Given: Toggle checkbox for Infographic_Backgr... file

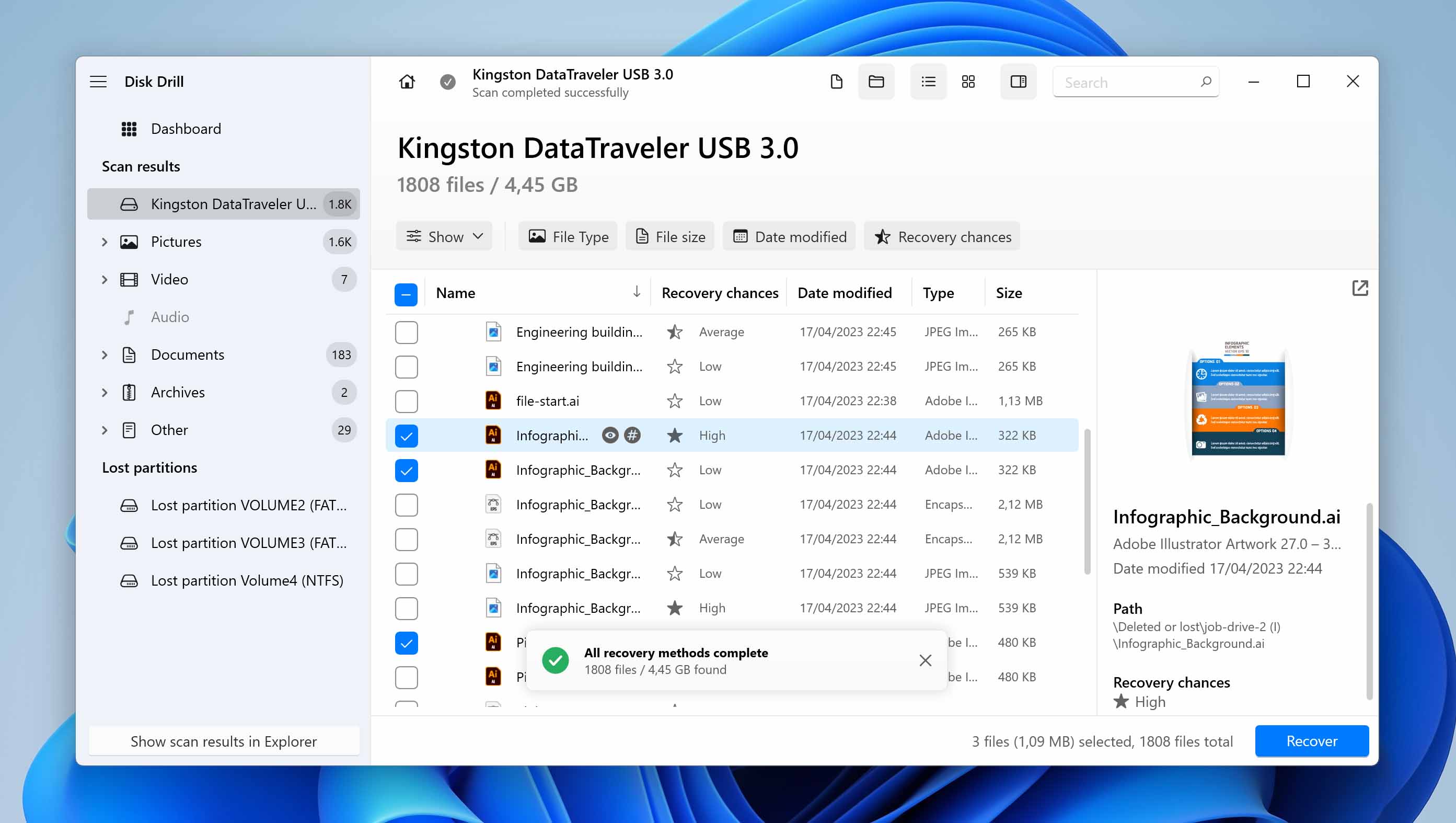Looking at the screenshot, I should click(x=406, y=470).
